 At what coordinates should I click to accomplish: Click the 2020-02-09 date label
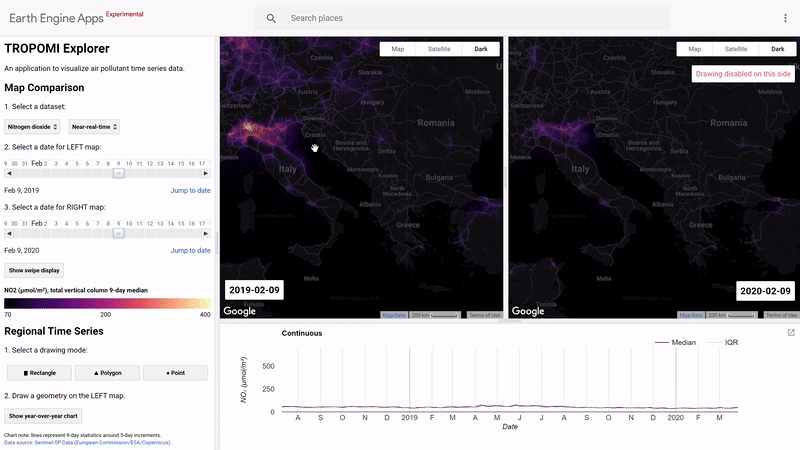[x=765, y=291]
